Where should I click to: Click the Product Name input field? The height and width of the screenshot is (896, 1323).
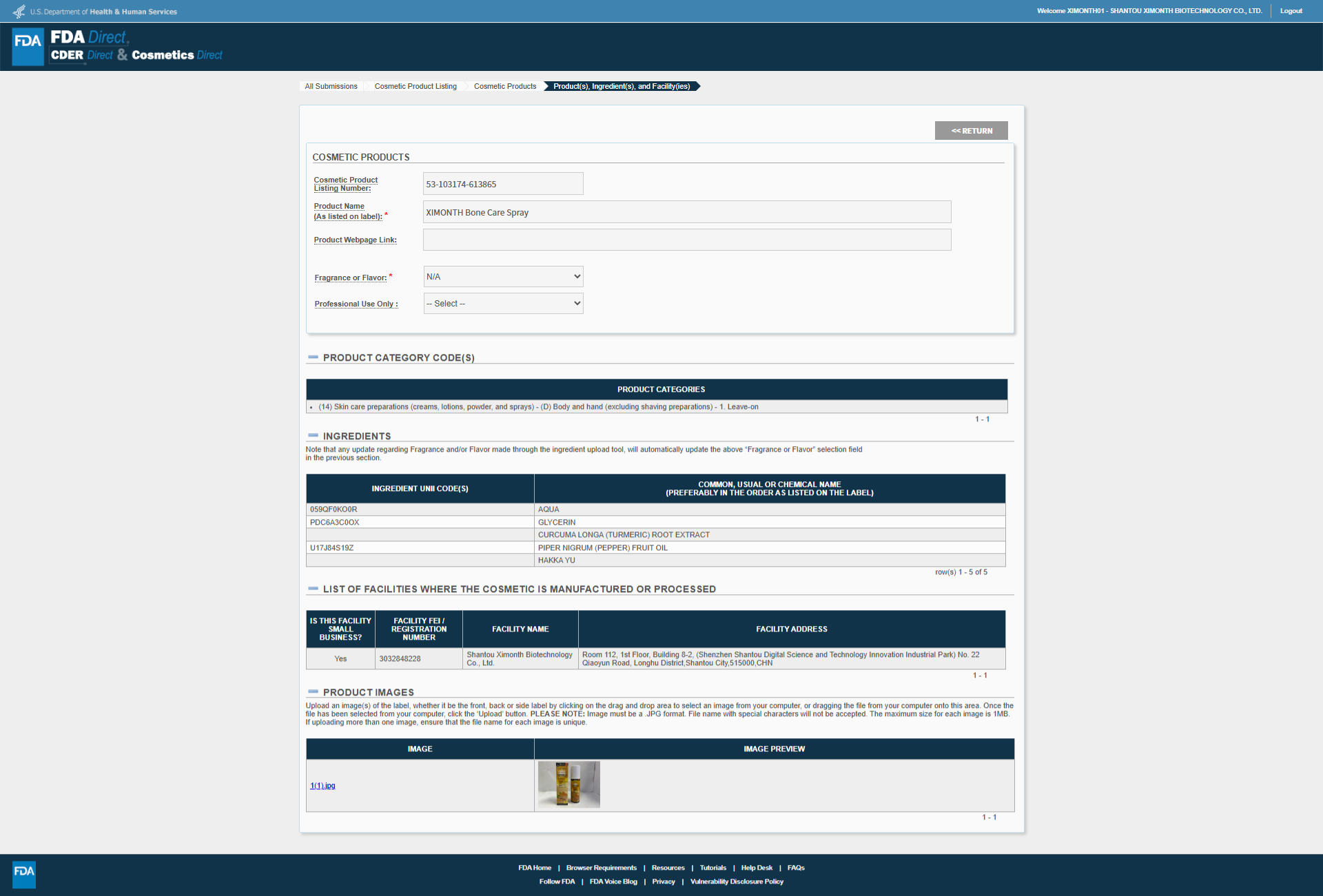click(x=687, y=212)
